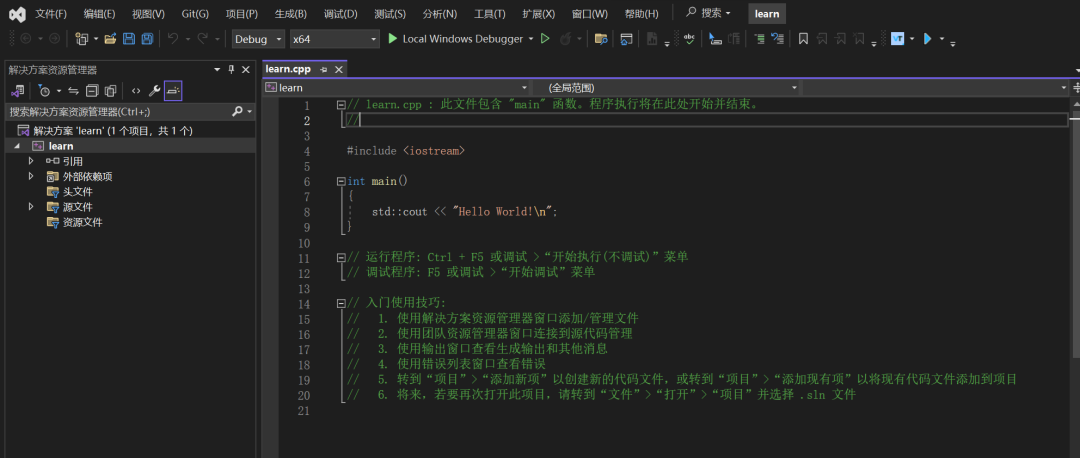This screenshot has width=1080, height=458.
Task: Click the blue VT toolbar icon
Action: point(897,39)
